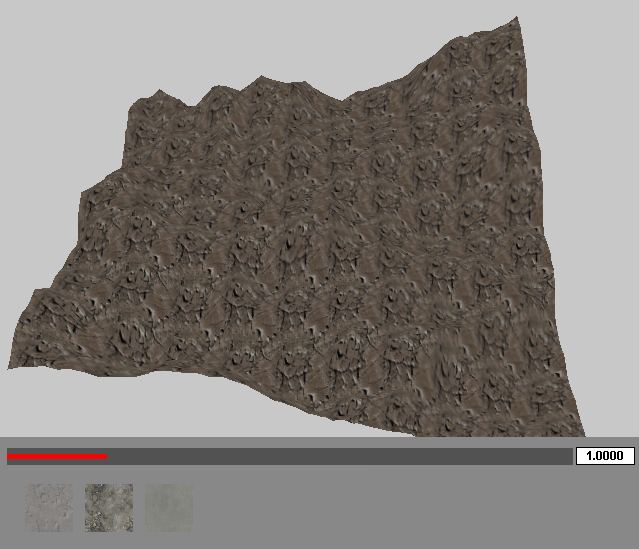Select the dark mossy gravel texture thumbnail
The image size is (639, 549).
pos(109,507)
